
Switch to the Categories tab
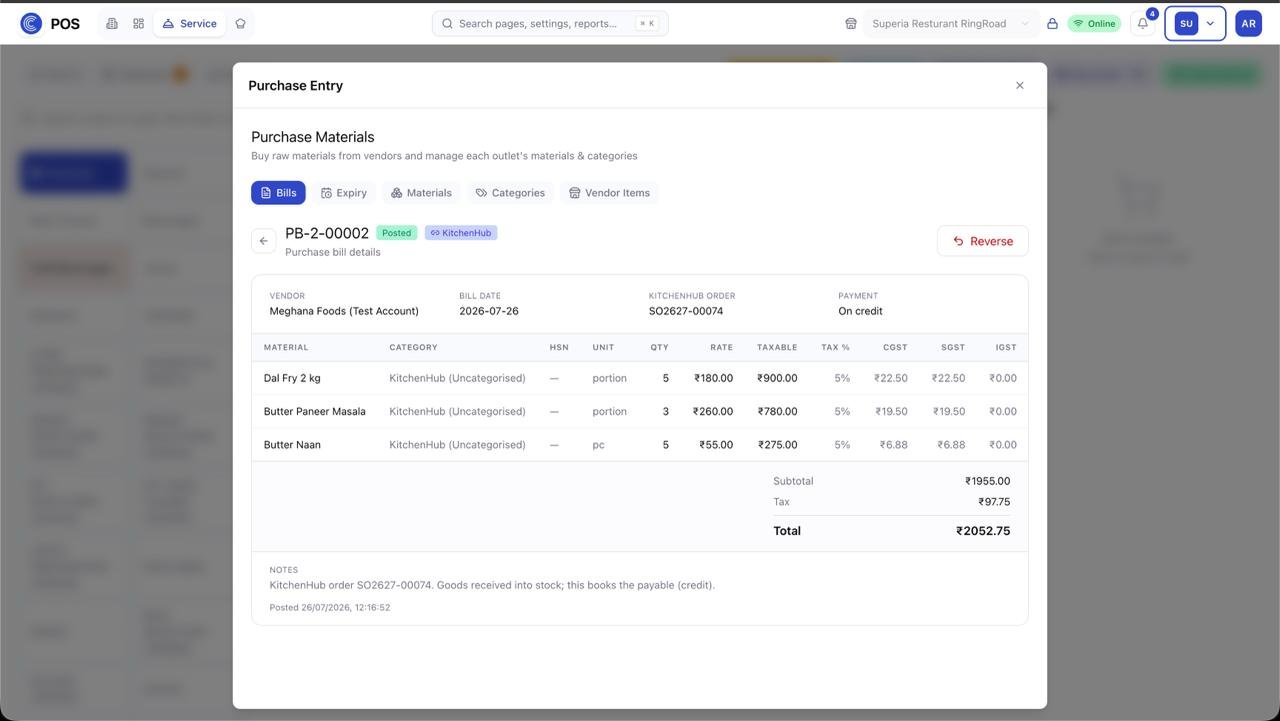pyautogui.click(x=510, y=193)
